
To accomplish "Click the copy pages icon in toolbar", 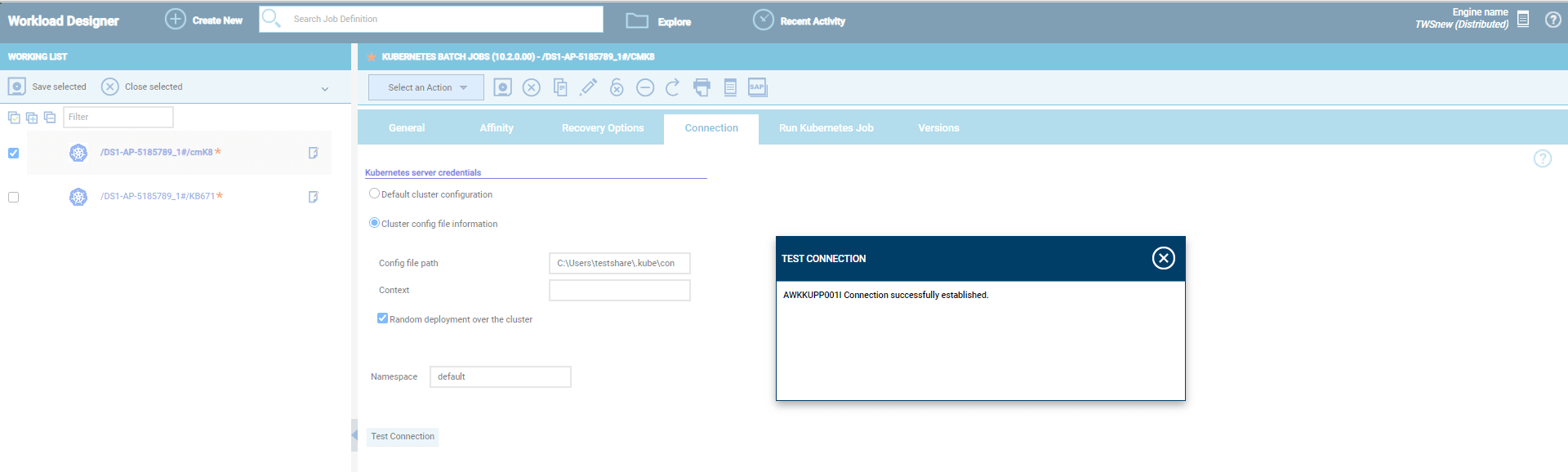I will [560, 87].
